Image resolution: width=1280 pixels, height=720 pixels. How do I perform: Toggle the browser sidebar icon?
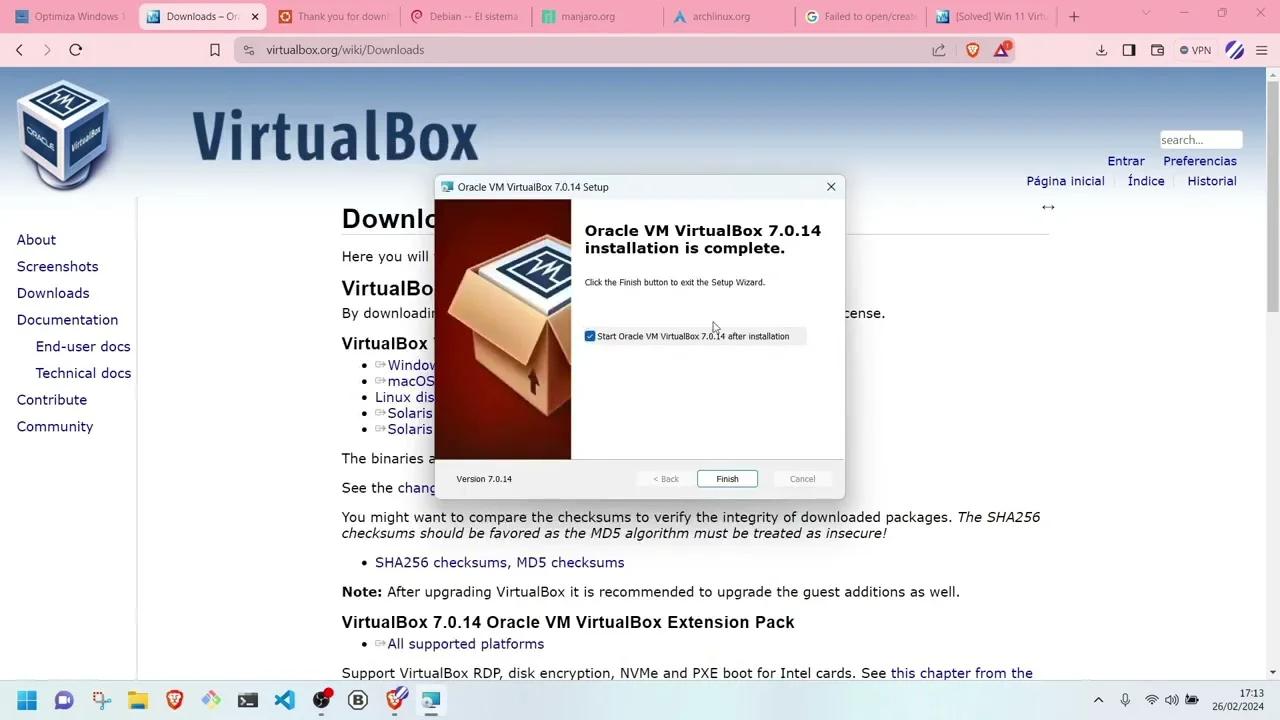1129,50
